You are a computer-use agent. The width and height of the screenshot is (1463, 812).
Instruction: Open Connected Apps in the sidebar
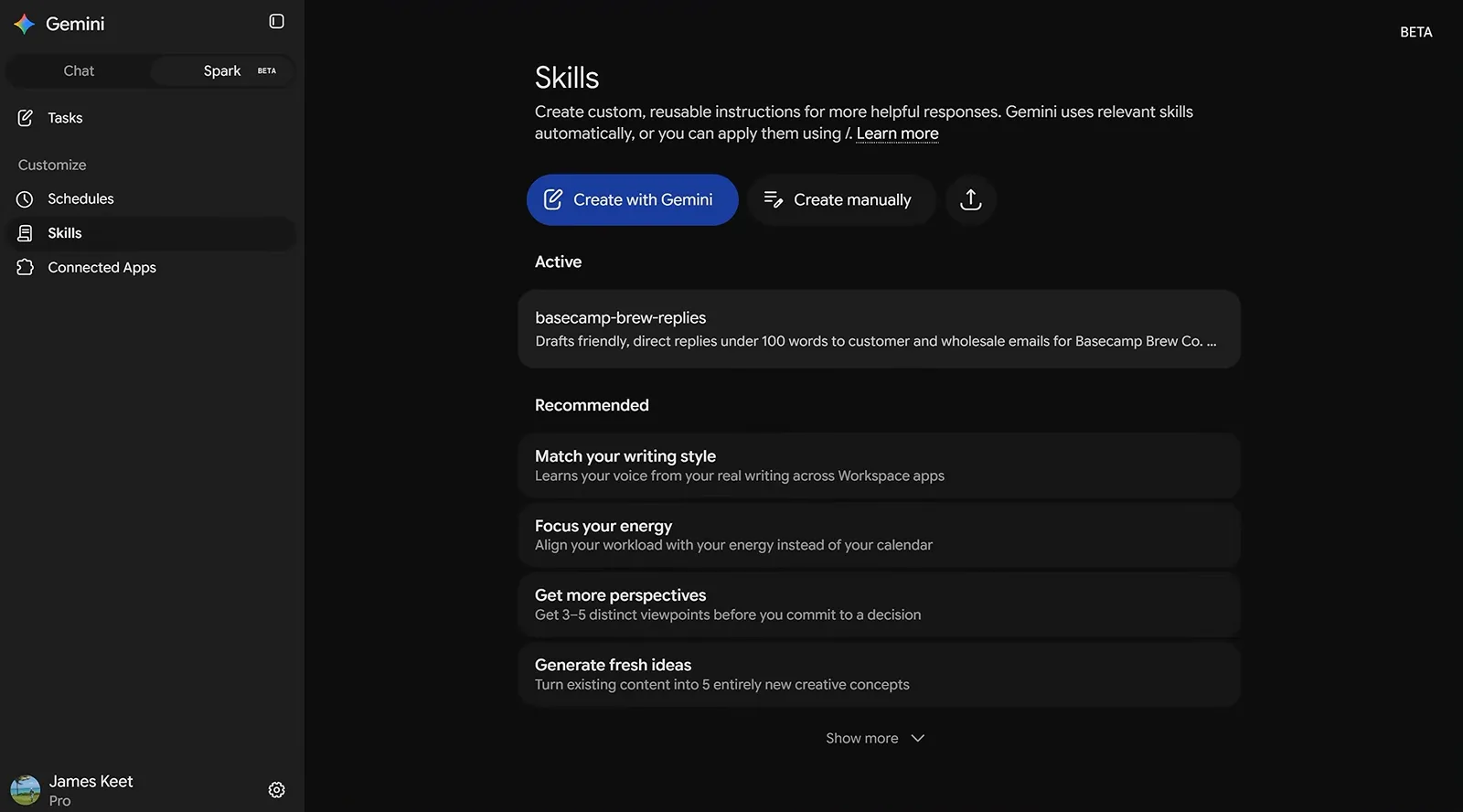(150, 267)
